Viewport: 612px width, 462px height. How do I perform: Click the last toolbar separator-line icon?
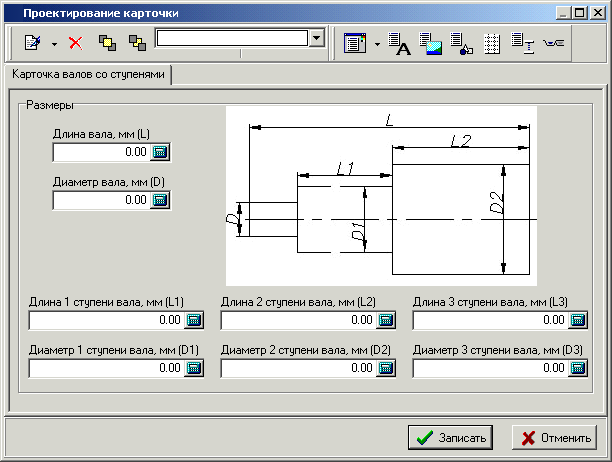(x=553, y=43)
